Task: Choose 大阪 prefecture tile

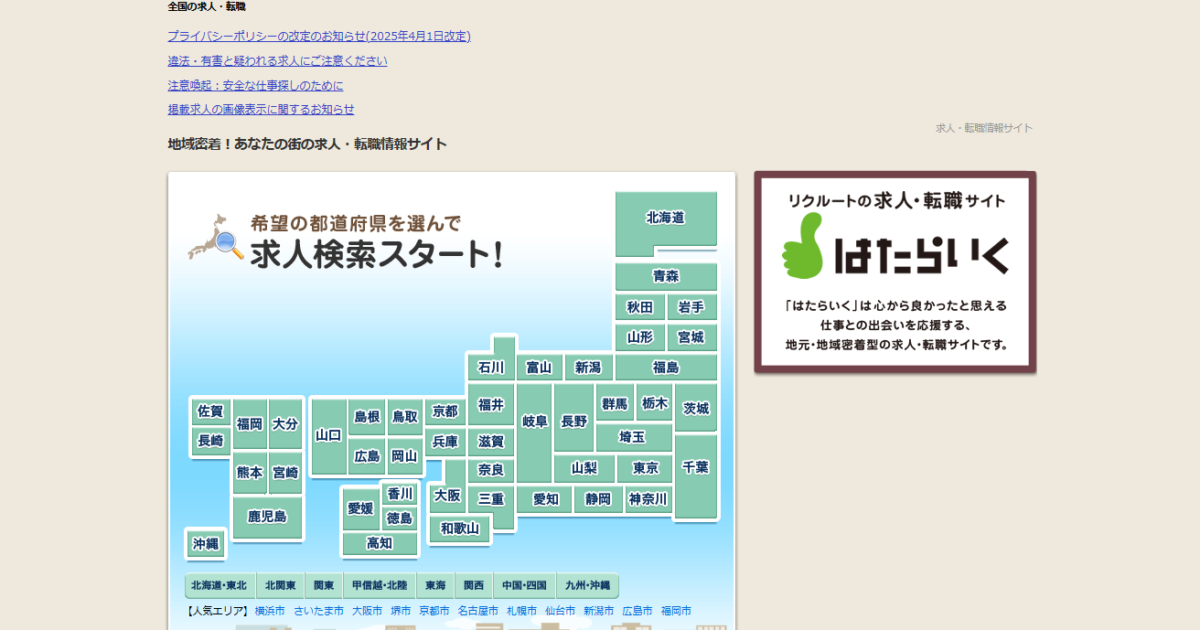Action: tap(447, 495)
